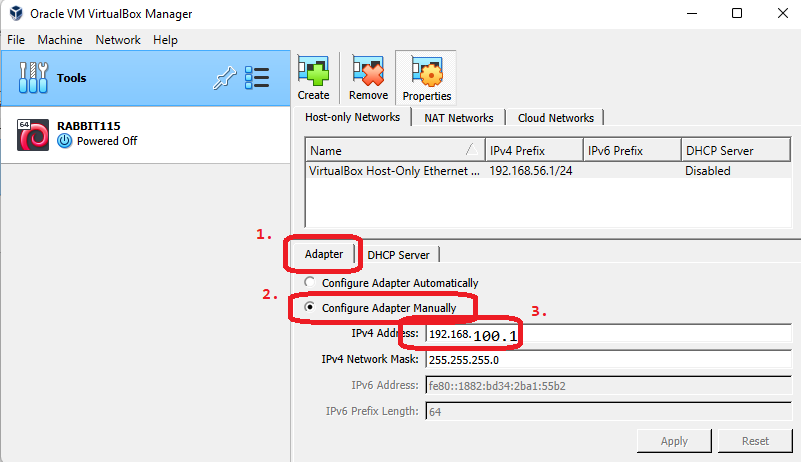
Task: Select the VirtualBox Host-Only Ethernet adapter row
Action: point(548,171)
